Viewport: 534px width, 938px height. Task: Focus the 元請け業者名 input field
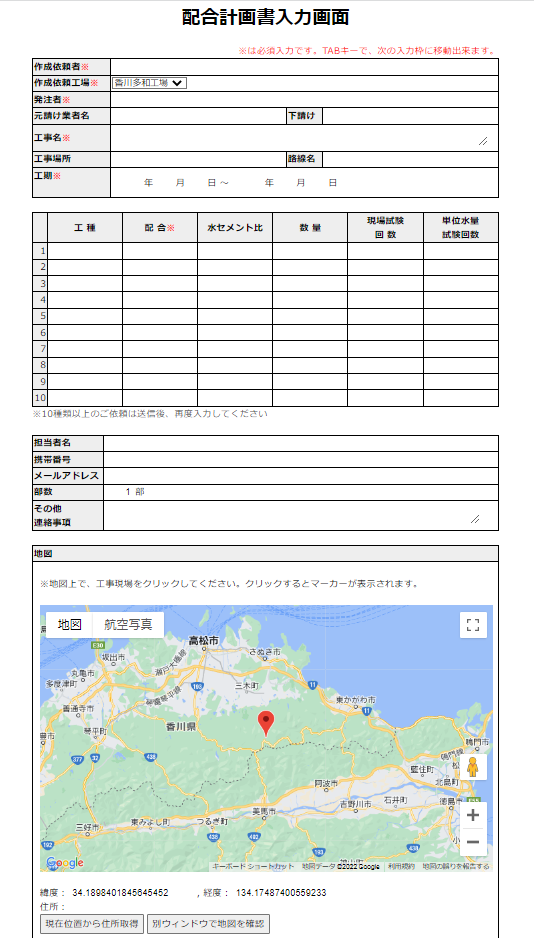coord(198,116)
